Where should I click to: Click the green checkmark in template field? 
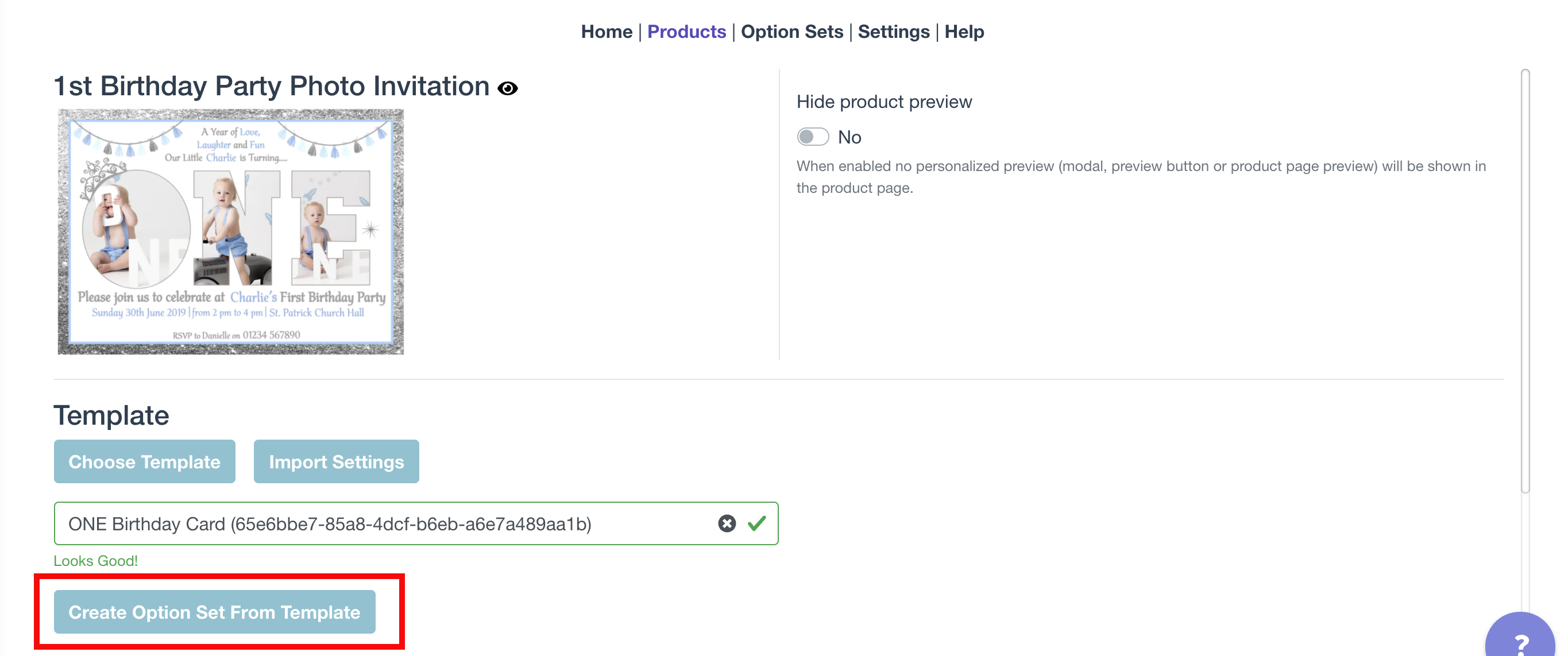tap(756, 523)
